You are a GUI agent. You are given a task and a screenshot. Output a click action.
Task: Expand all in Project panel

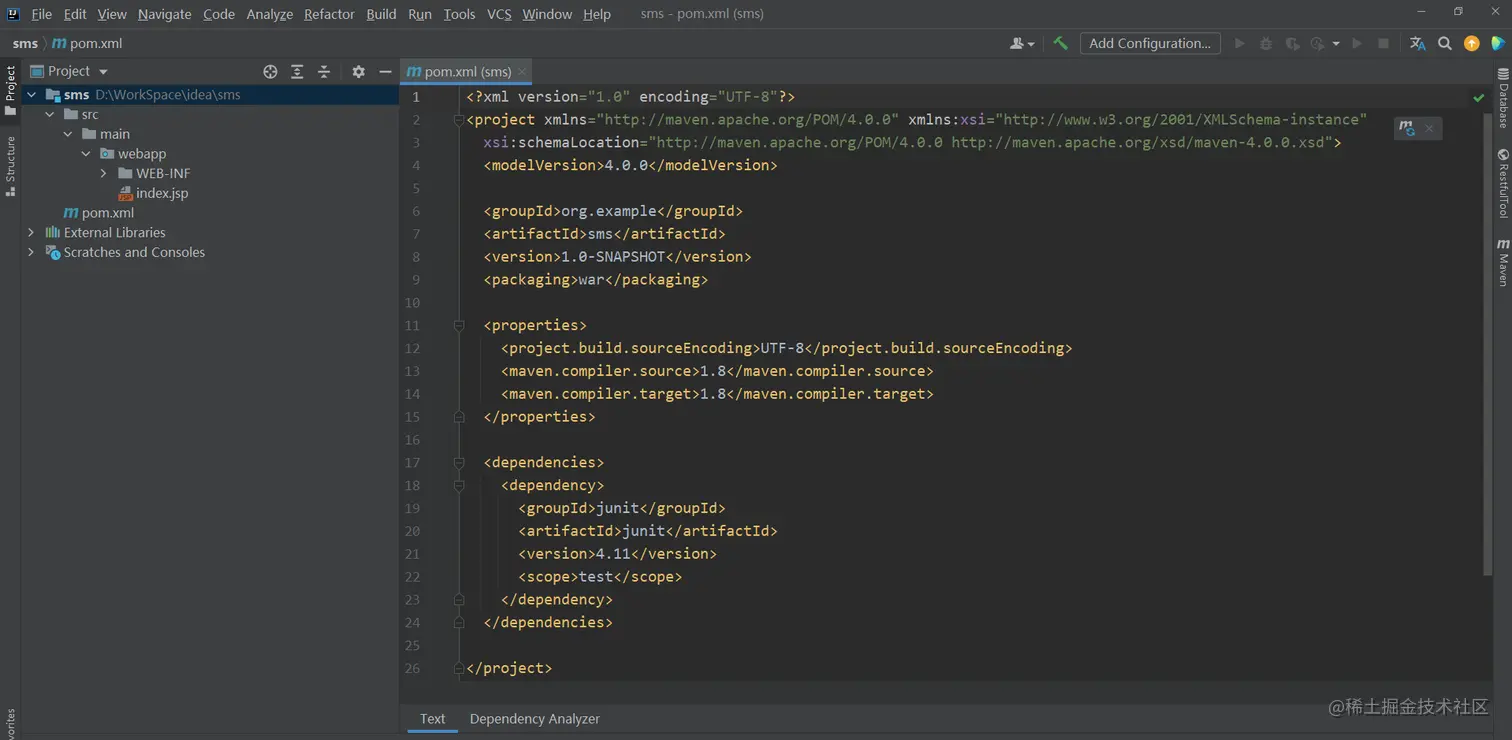click(297, 71)
